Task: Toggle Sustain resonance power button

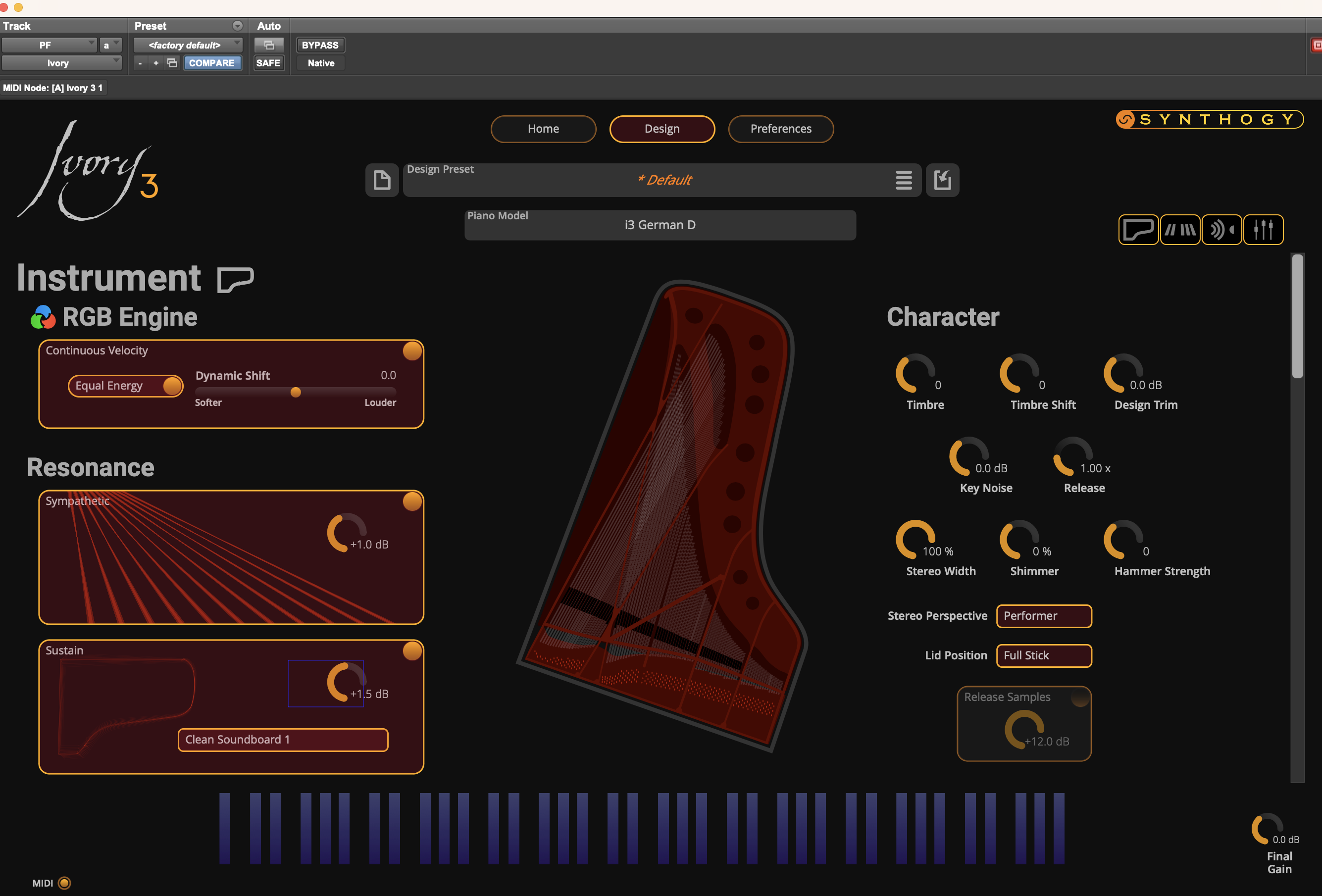Action: pyautogui.click(x=412, y=651)
